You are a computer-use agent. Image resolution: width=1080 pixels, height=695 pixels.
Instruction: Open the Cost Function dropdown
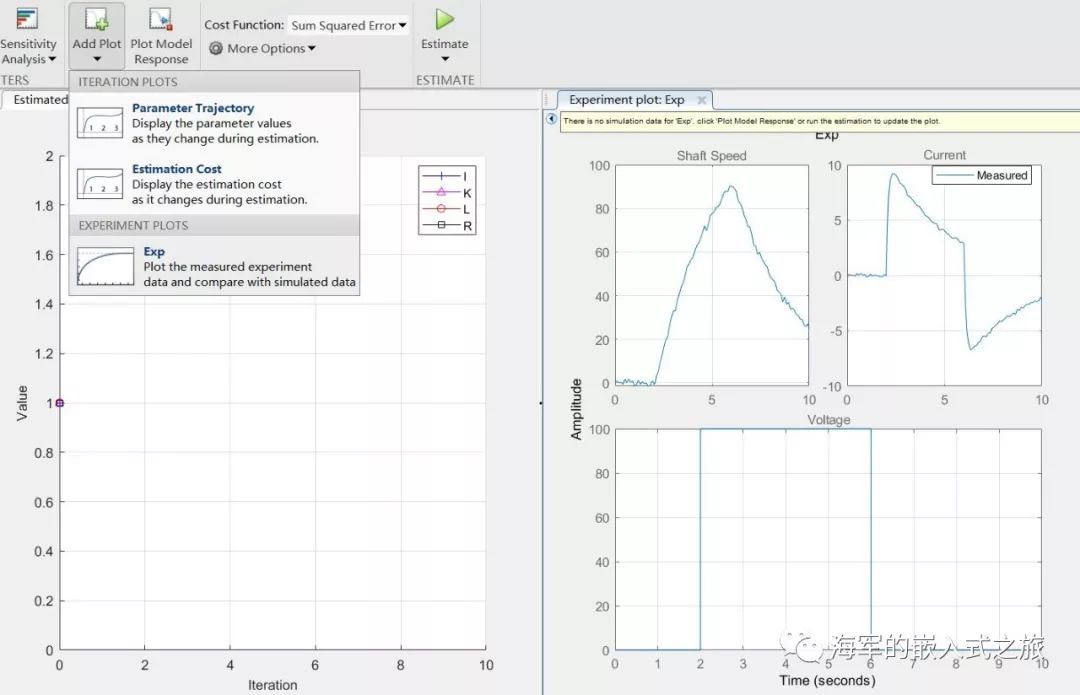tap(348, 25)
